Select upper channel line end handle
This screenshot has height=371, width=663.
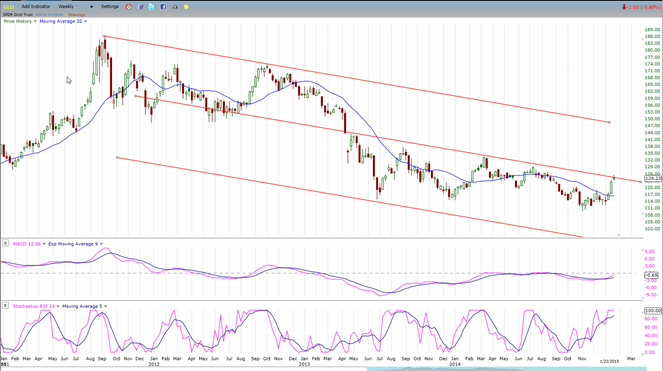click(609, 122)
